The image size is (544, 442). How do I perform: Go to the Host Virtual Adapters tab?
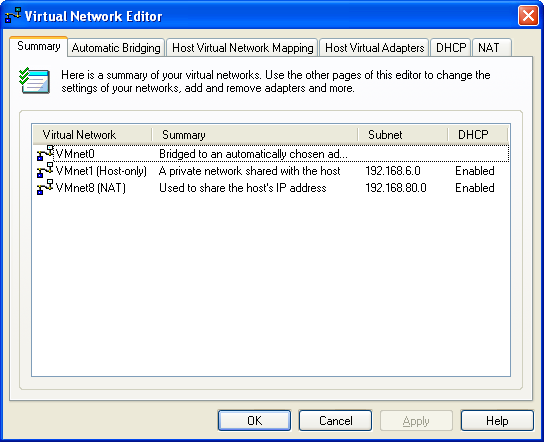coord(374,48)
